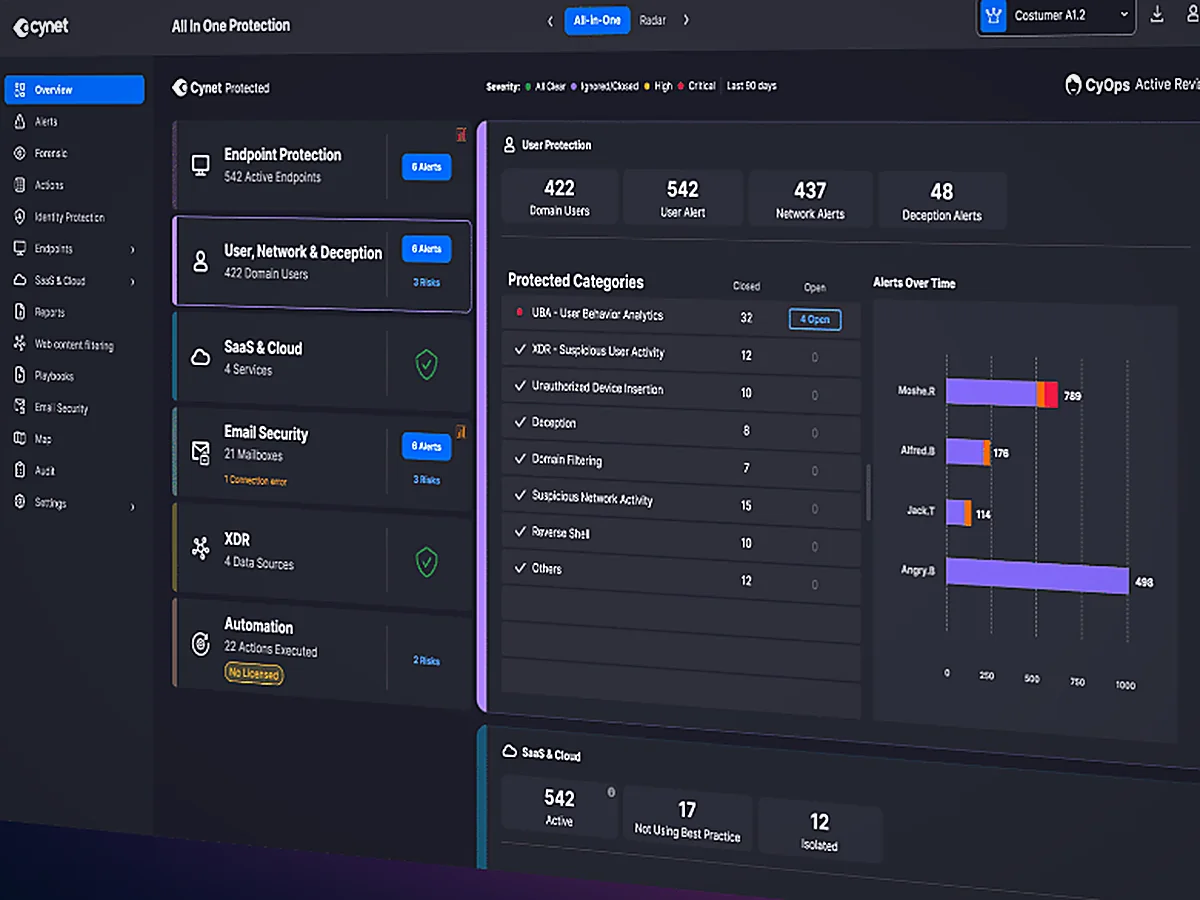Viewport: 1200px width, 900px height.
Task: Click the 437 Network Alerts tile
Action: pos(810,199)
